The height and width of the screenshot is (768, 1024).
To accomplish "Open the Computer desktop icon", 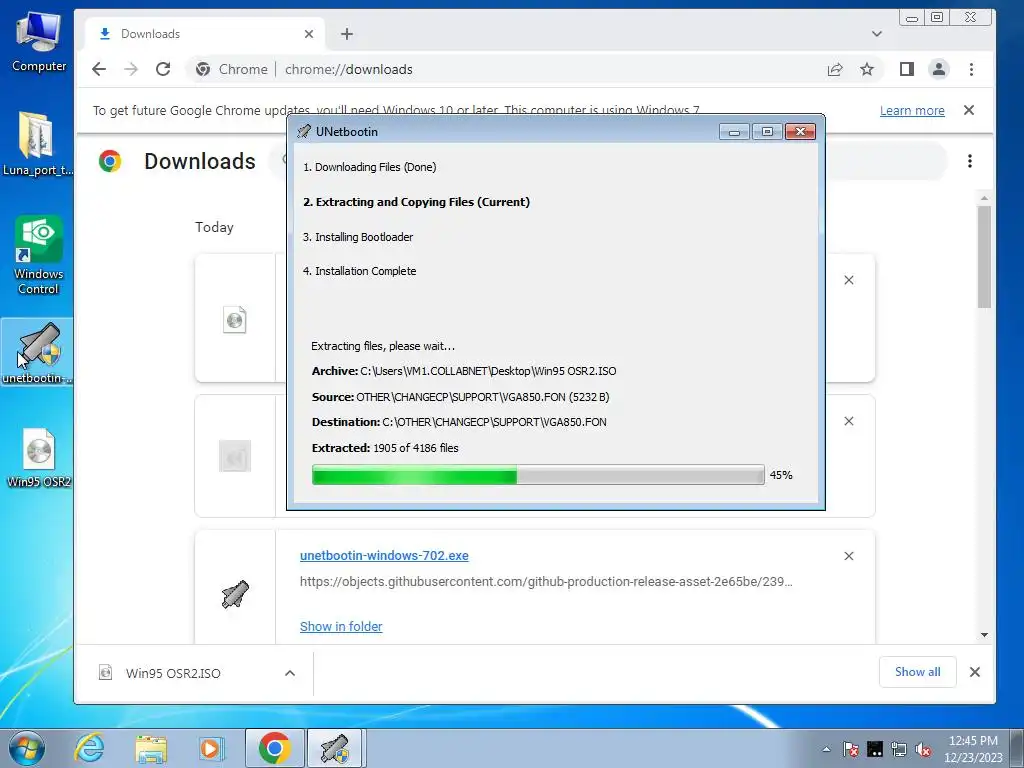I will tap(39, 40).
